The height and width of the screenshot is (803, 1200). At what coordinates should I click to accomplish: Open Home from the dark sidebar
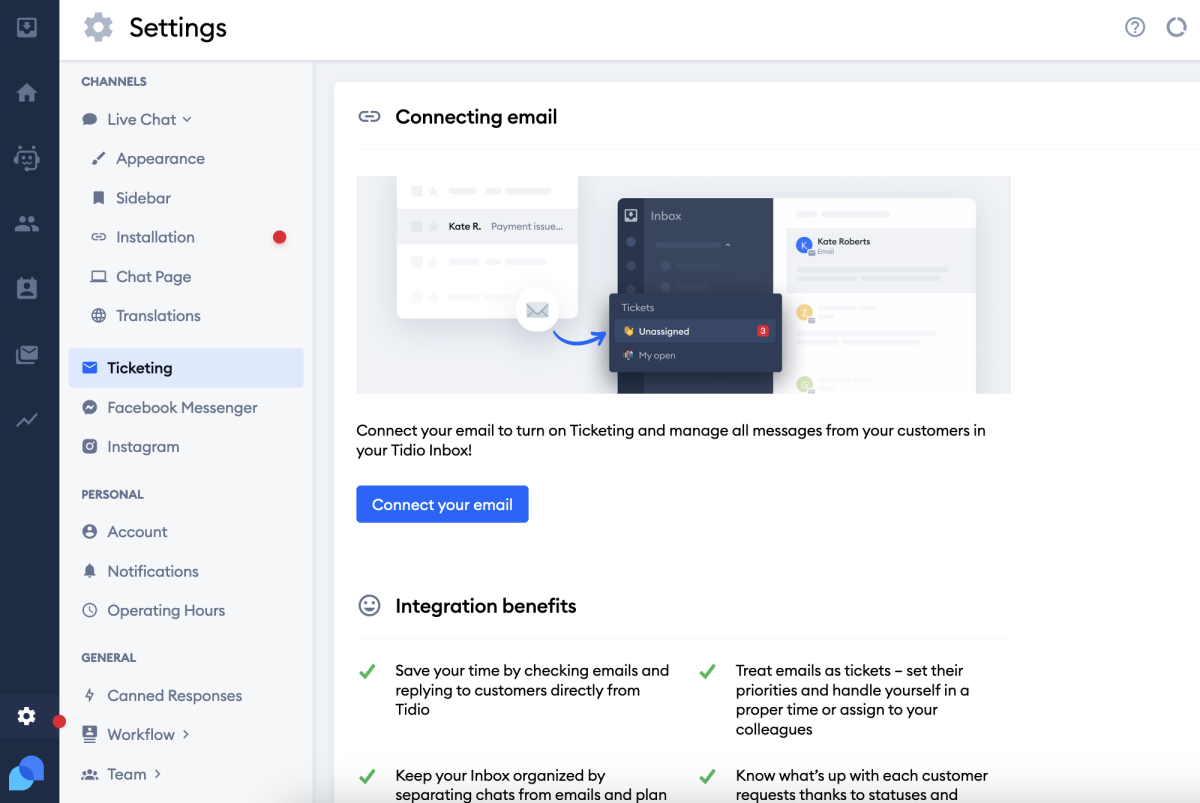click(x=29, y=92)
